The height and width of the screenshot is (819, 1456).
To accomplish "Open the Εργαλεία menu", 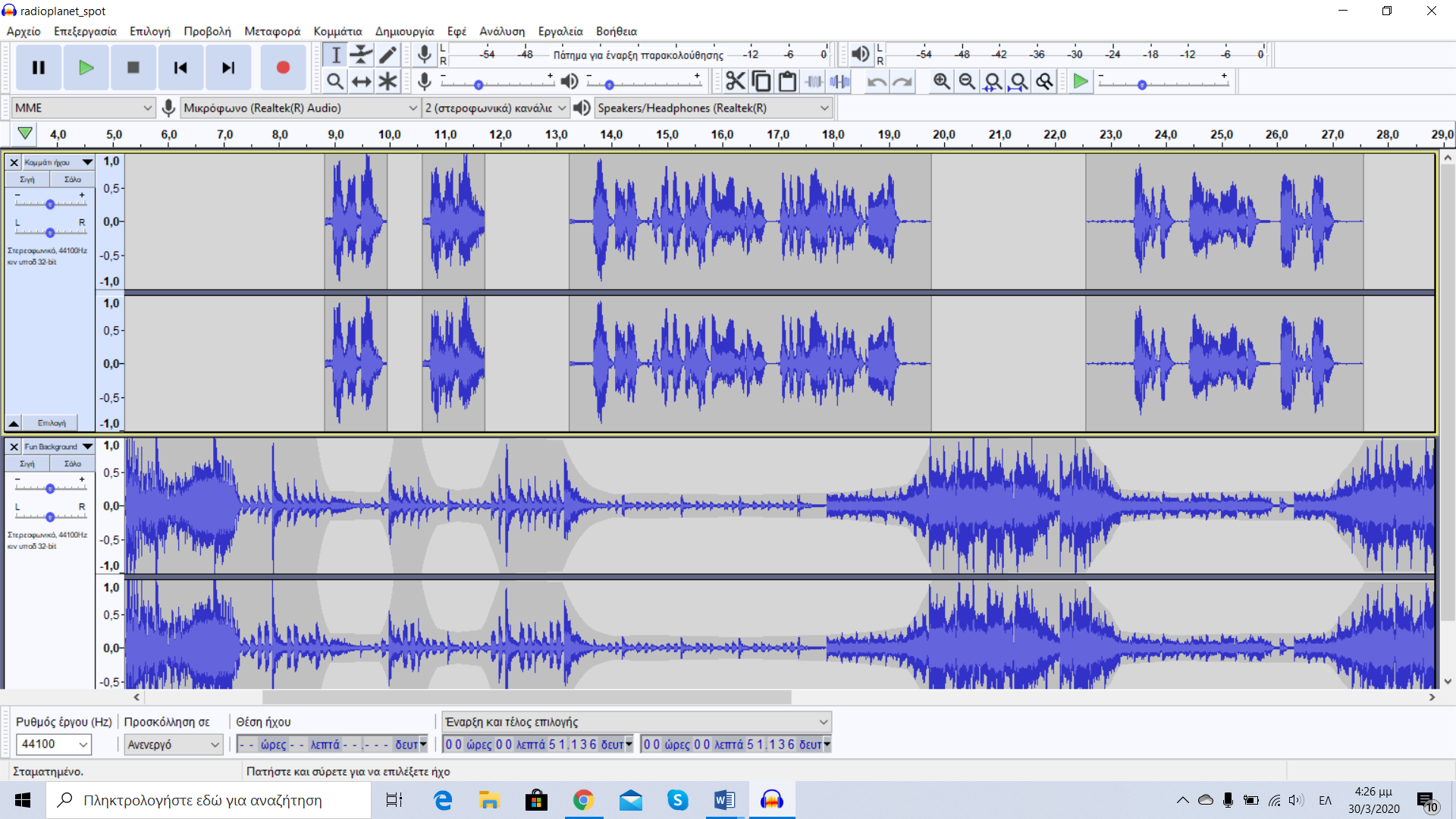I will 560,31.
